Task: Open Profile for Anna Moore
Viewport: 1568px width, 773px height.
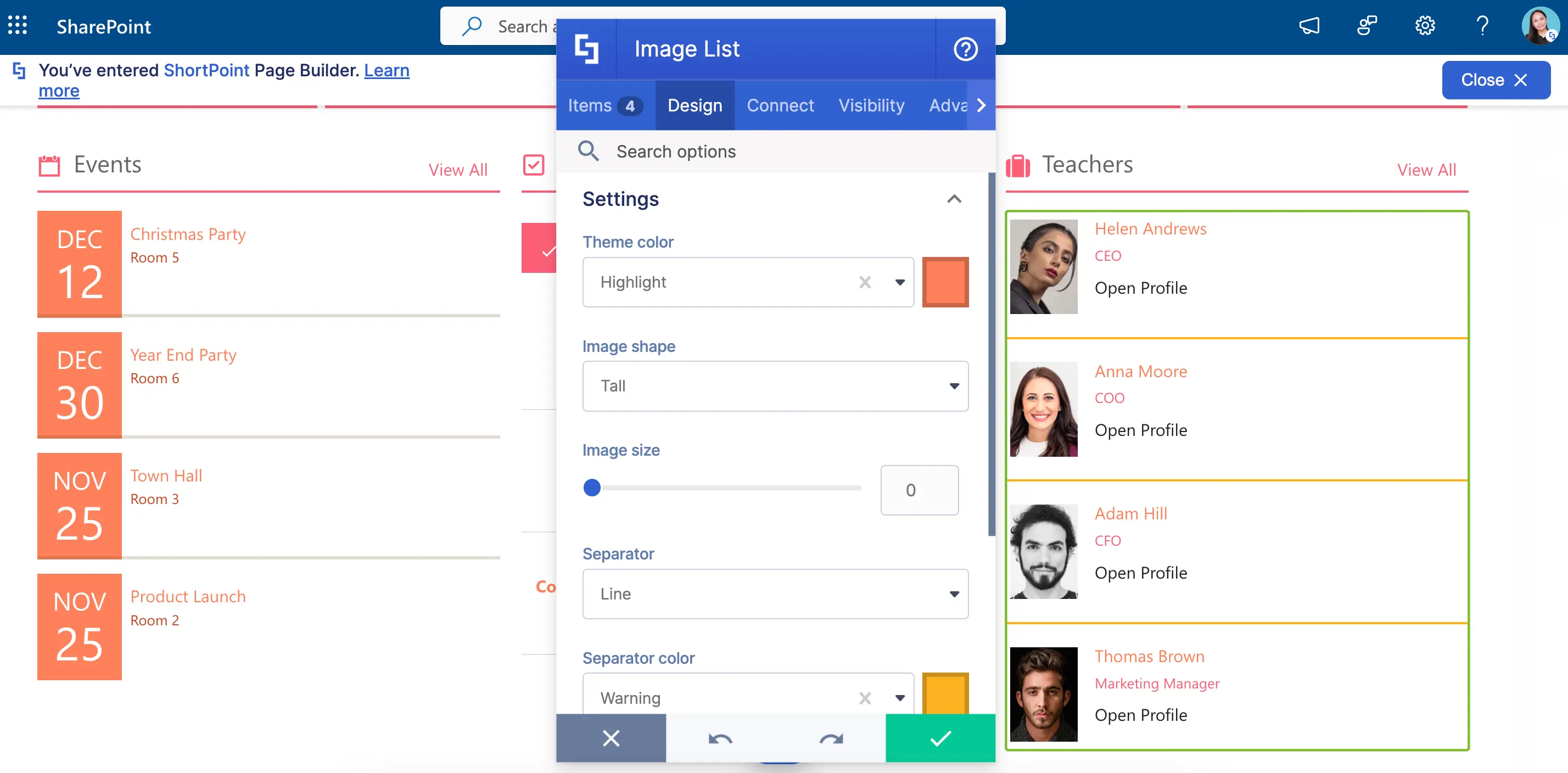Action: (x=1140, y=430)
